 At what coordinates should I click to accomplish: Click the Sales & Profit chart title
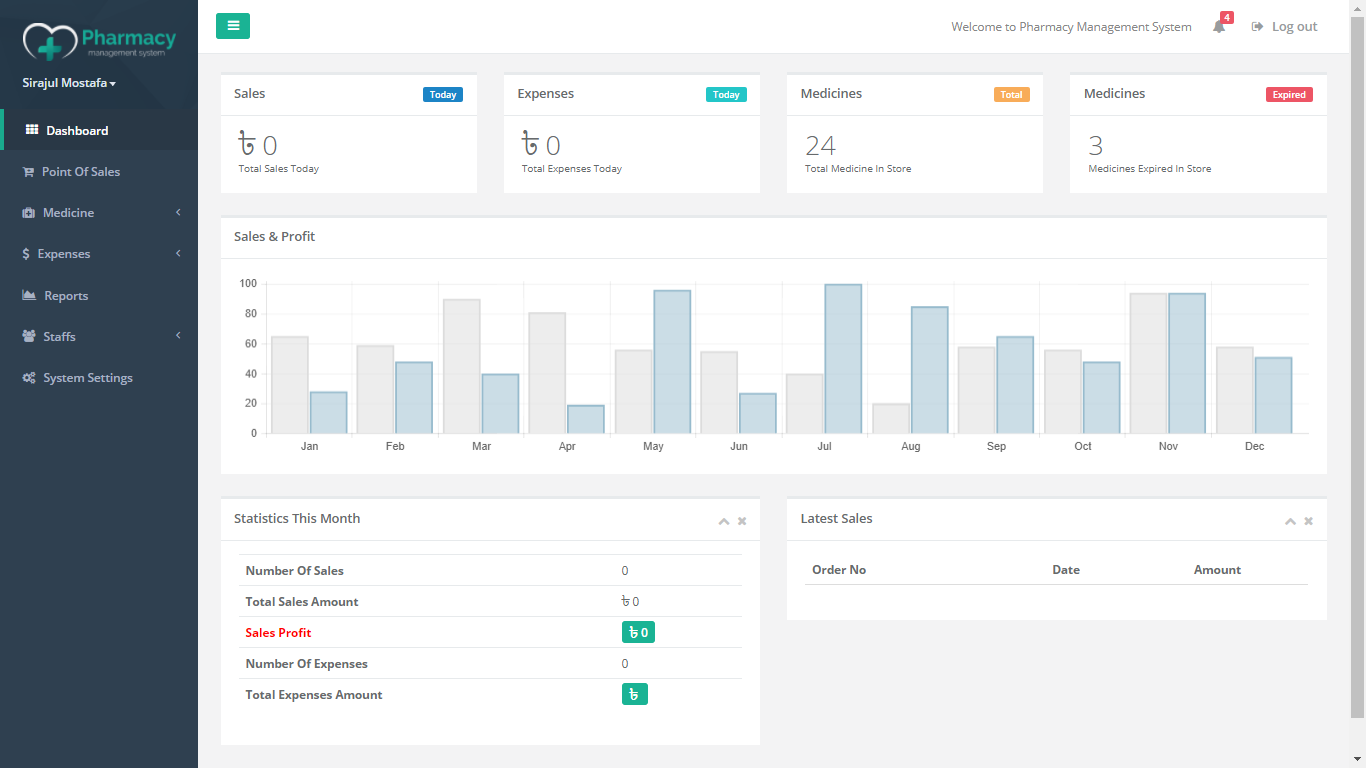[274, 237]
